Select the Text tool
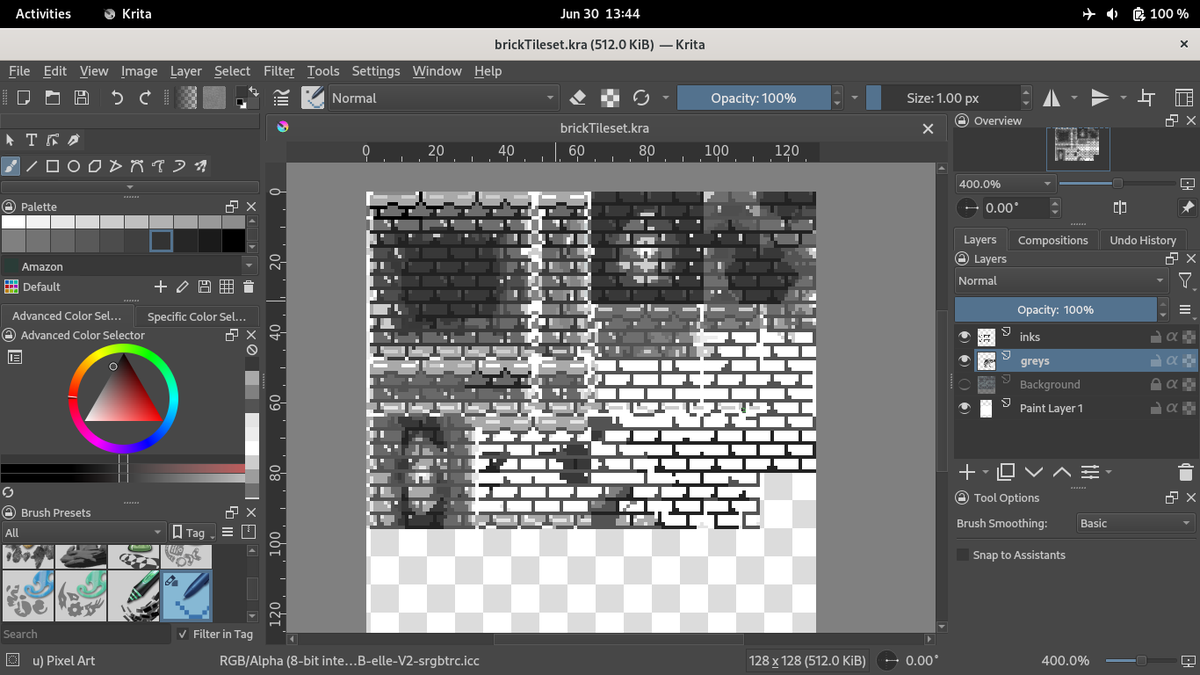Viewport: 1200px width, 675px height. (x=31, y=140)
